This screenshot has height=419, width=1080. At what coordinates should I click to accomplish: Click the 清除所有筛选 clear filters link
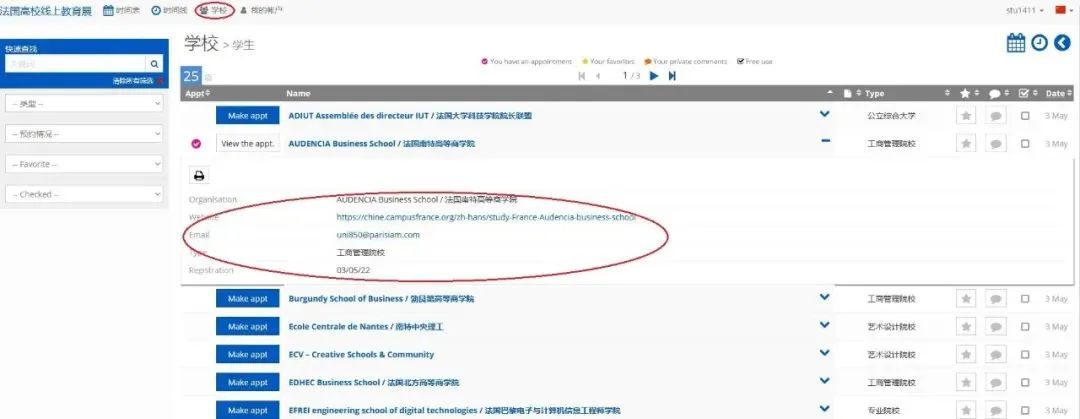(138, 81)
